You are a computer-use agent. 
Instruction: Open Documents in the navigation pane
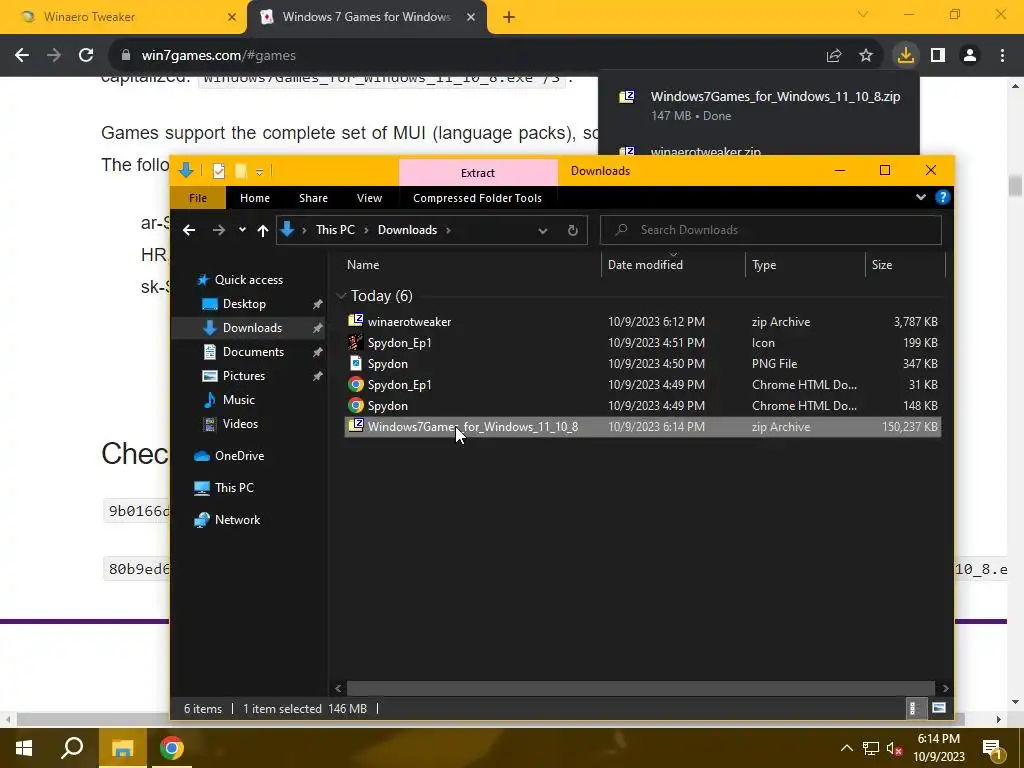pyautogui.click(x=253, y=351)
